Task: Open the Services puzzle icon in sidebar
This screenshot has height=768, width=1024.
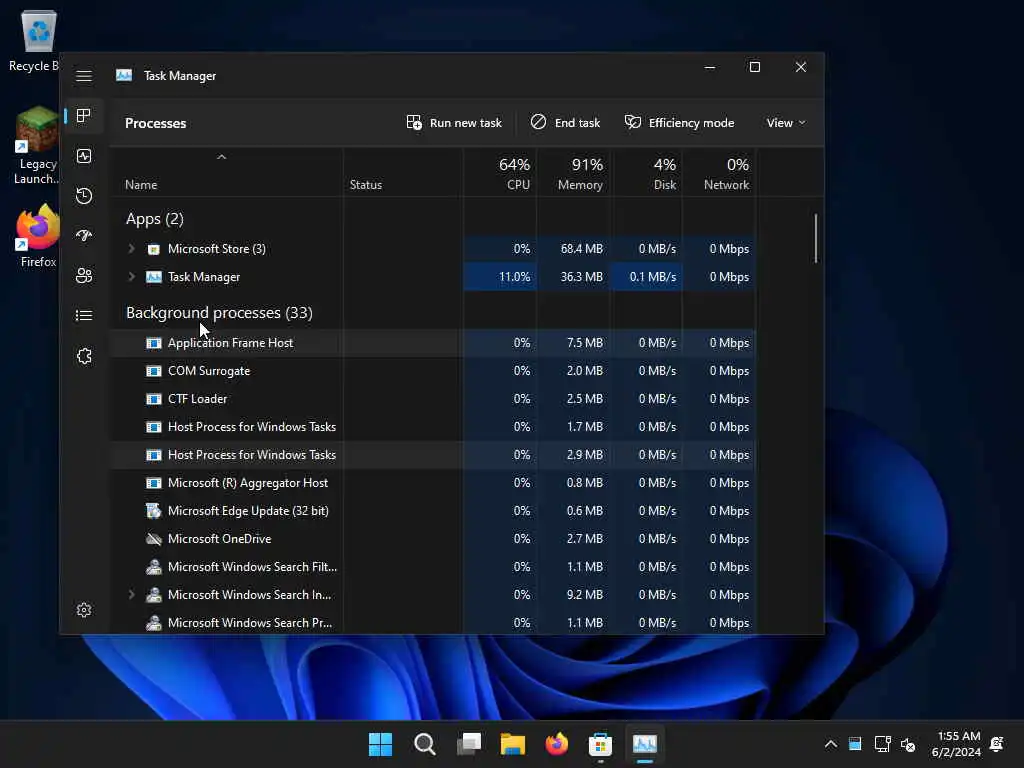Action: click(x=84, y=356)
